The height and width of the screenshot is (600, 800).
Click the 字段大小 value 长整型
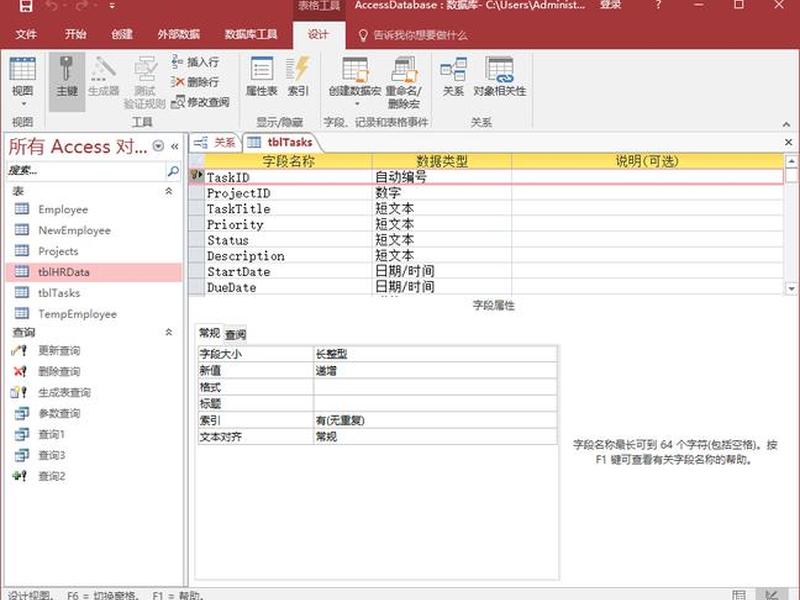click(435, 354)
